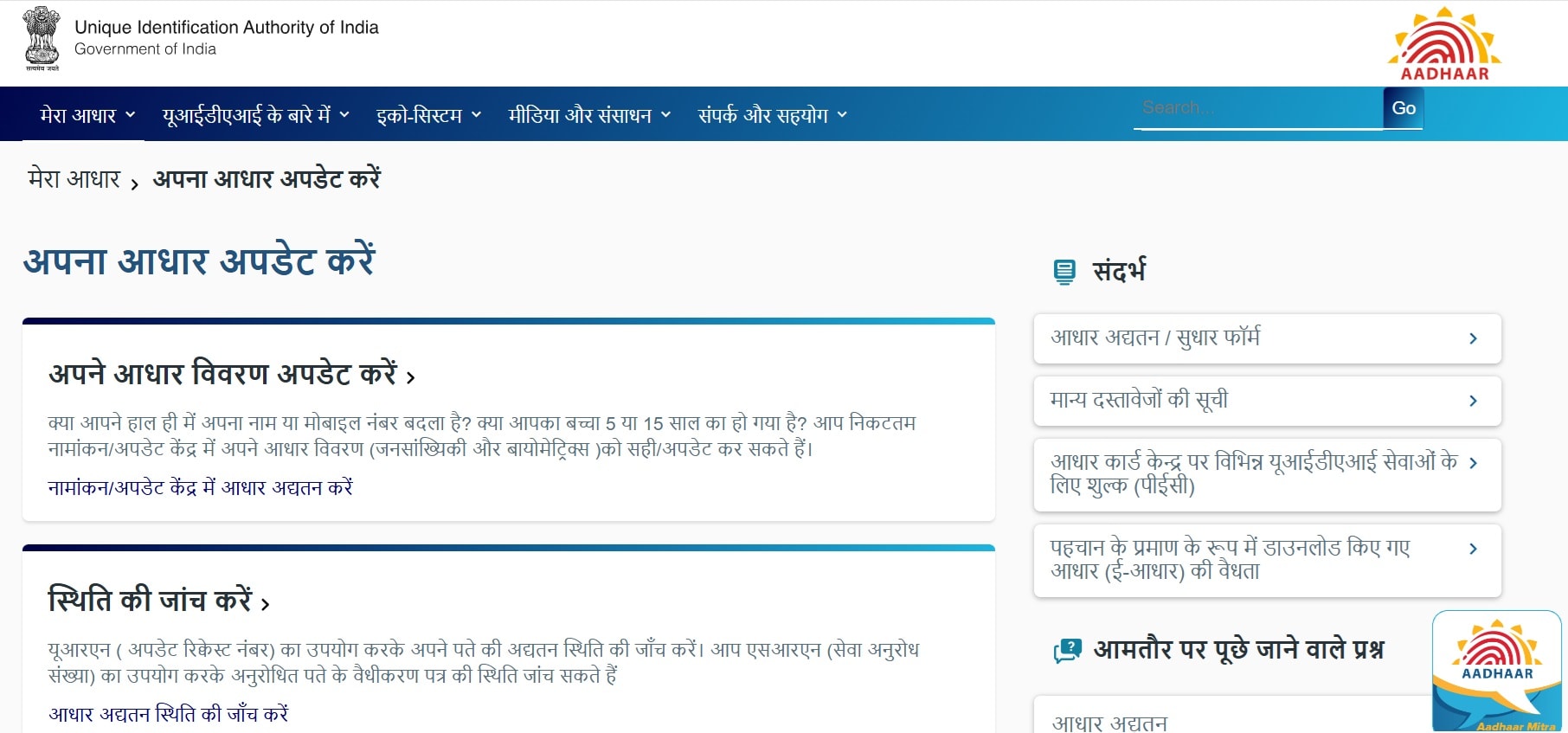Expand संपर्क और सहयोग menu

(x=773, y=115)
